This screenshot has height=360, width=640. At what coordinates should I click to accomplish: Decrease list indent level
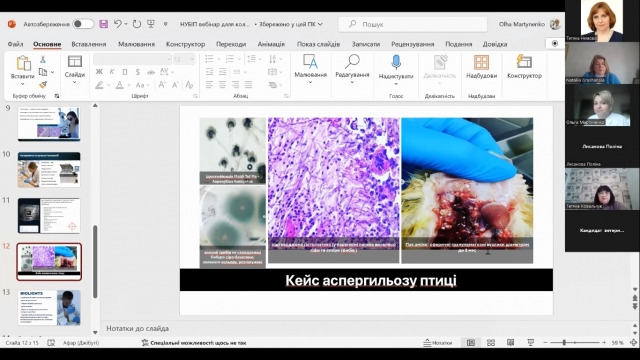(209, 72)
